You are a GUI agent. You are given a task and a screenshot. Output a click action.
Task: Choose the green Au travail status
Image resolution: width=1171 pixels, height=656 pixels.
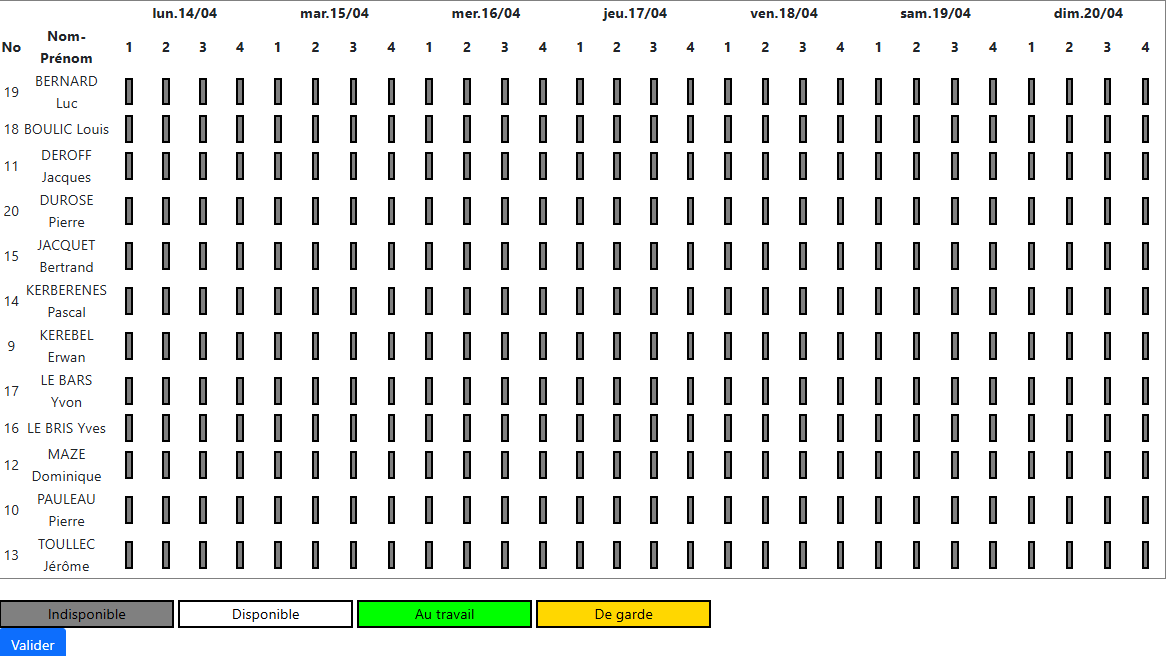[444, 614]
